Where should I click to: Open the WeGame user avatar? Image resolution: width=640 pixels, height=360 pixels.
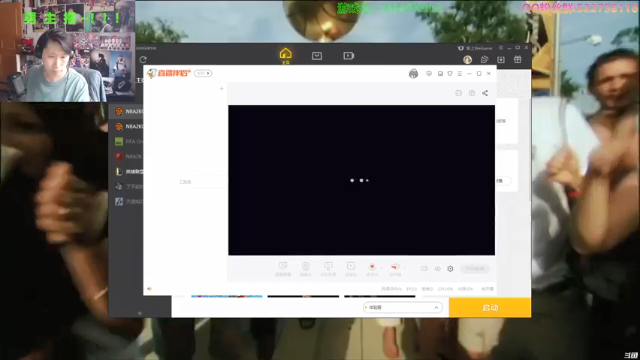click(467, 60)
